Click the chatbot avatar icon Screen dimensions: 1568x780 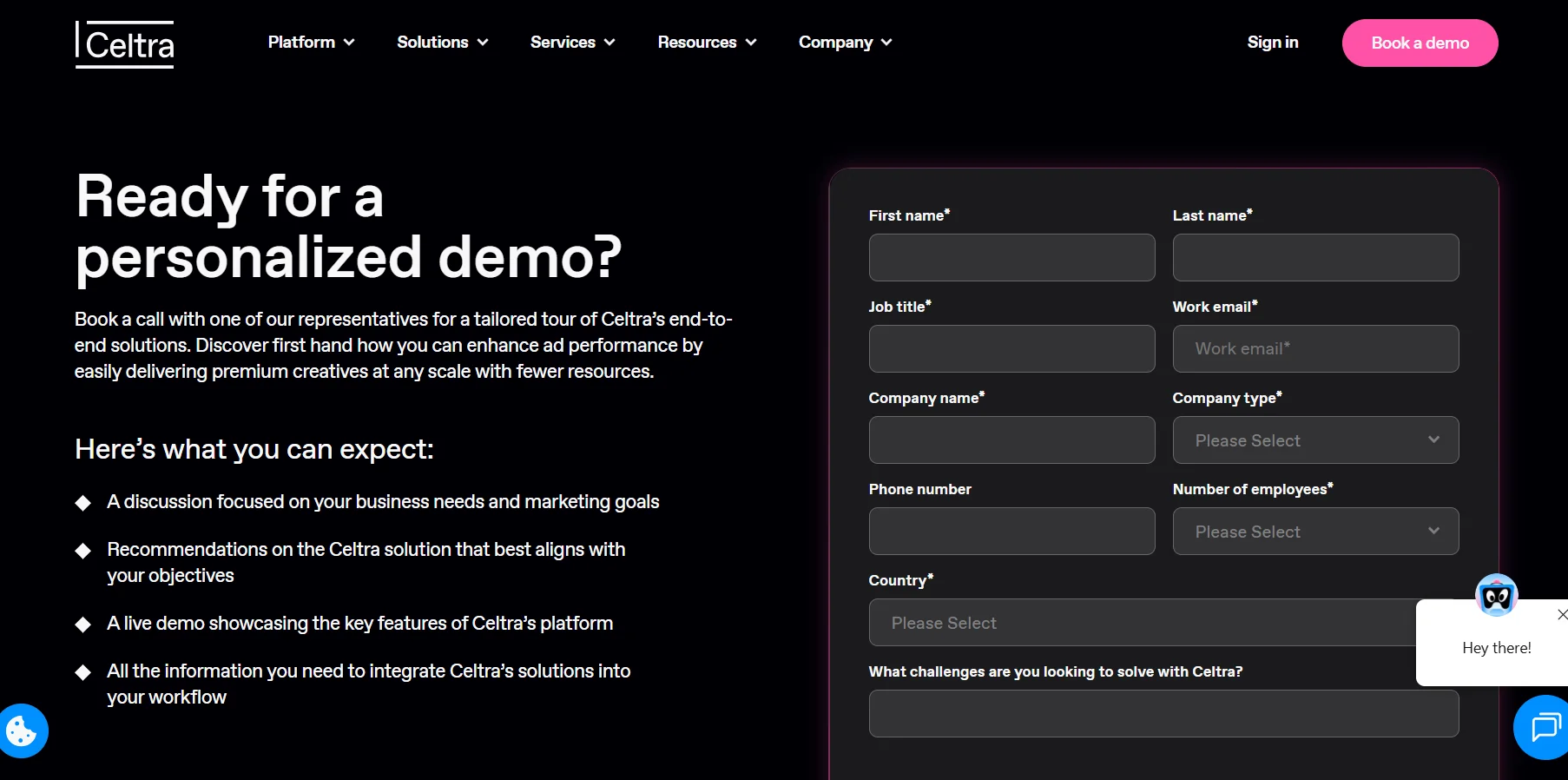1497,596
